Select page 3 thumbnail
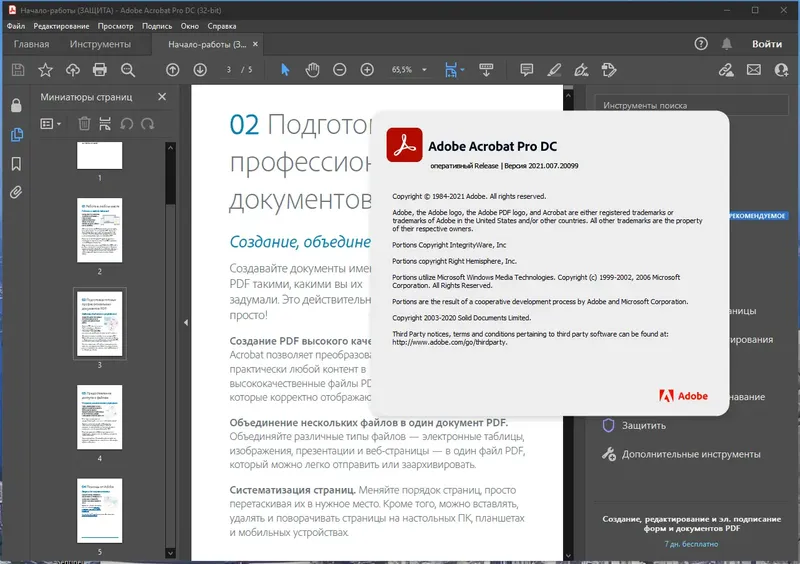 (99, 324)
